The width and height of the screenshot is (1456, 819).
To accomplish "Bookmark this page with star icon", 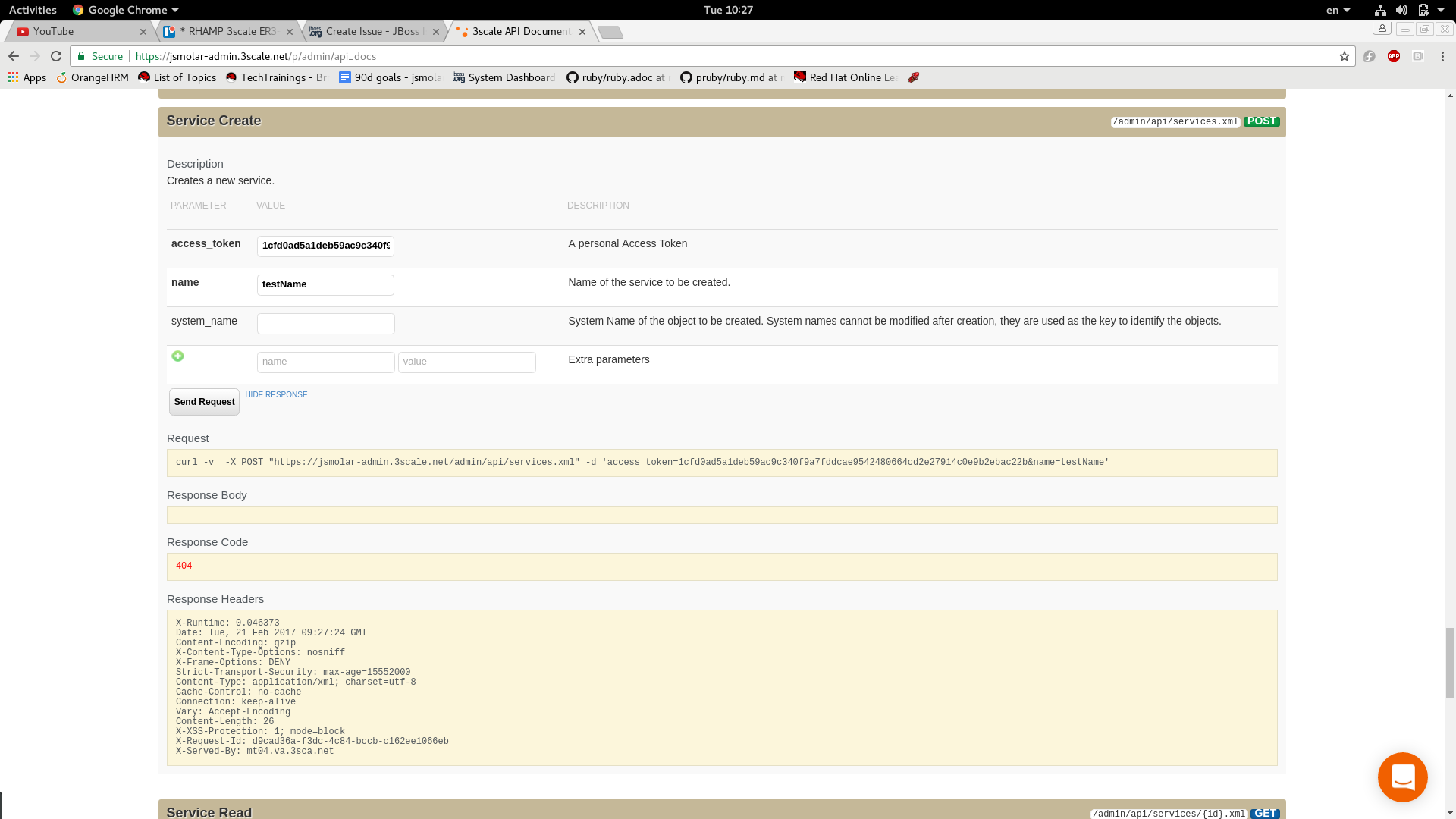I will coord(1345,56).
